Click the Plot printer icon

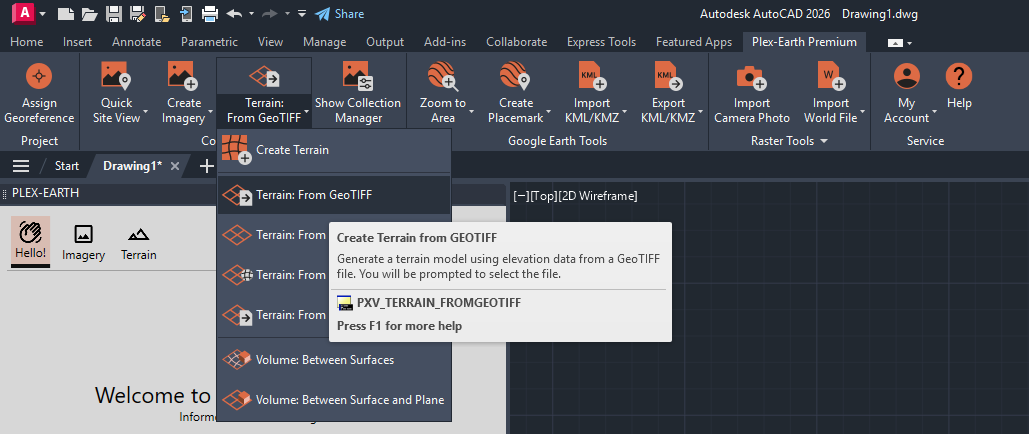click(x=210, y=13)
